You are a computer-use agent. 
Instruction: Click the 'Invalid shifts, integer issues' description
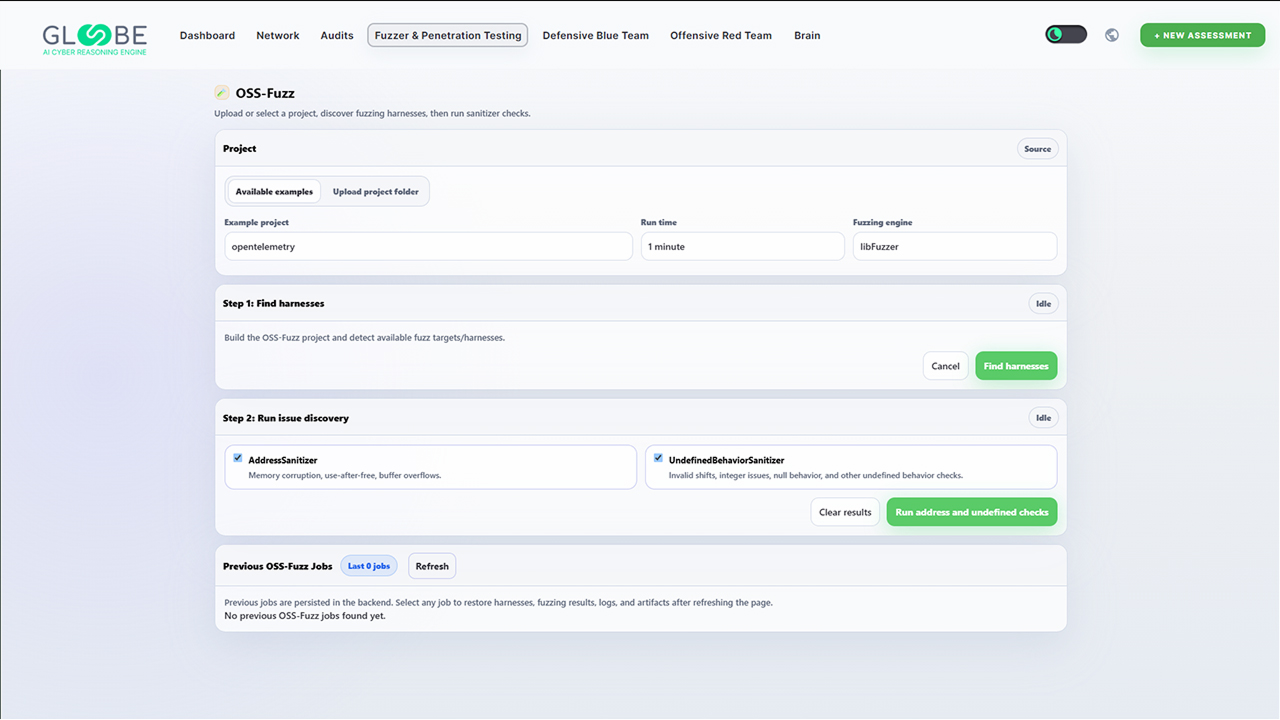pos(816,475)
